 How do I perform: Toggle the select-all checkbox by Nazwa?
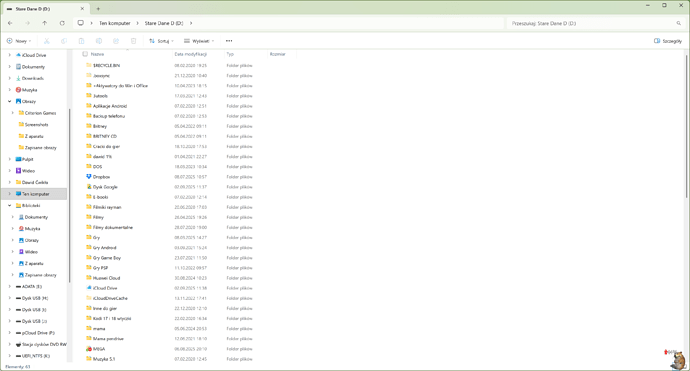[x=85, y=54]
